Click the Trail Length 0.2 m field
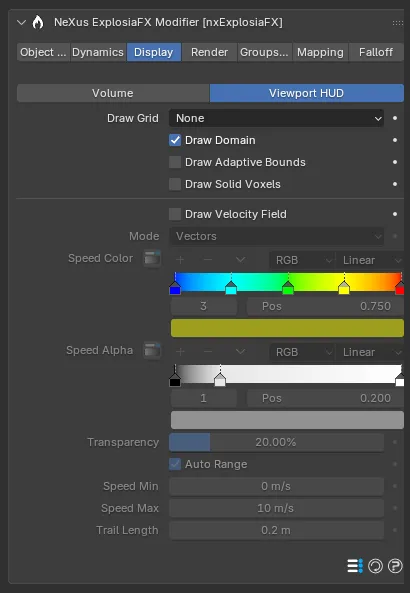Screen dimensions: 410x593 point(276,530)
